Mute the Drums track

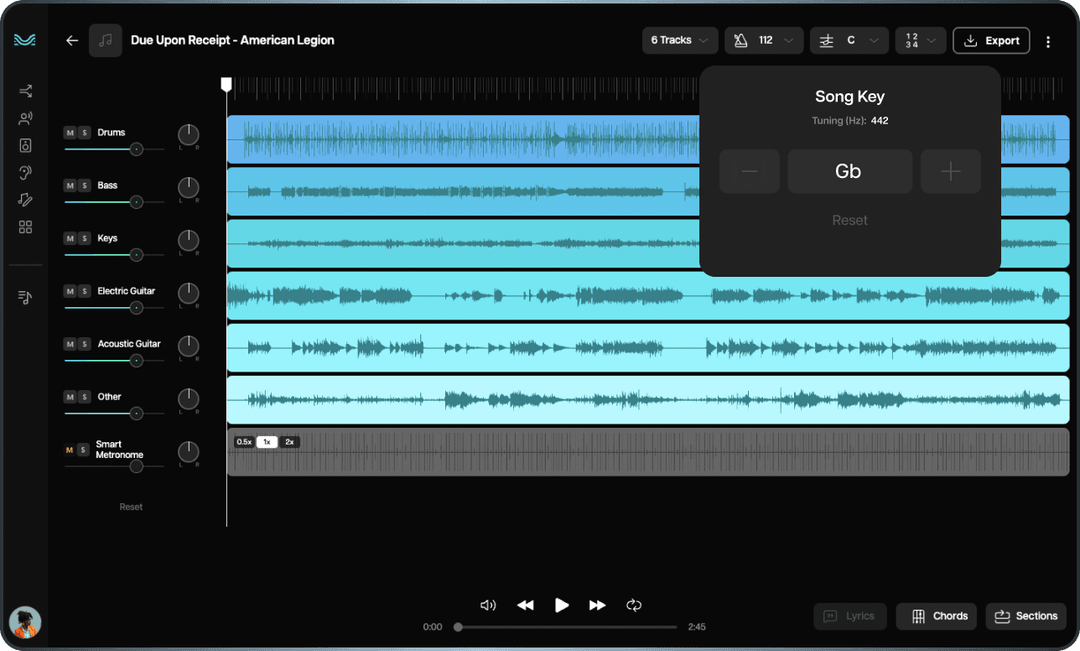[x=68, y=131]
